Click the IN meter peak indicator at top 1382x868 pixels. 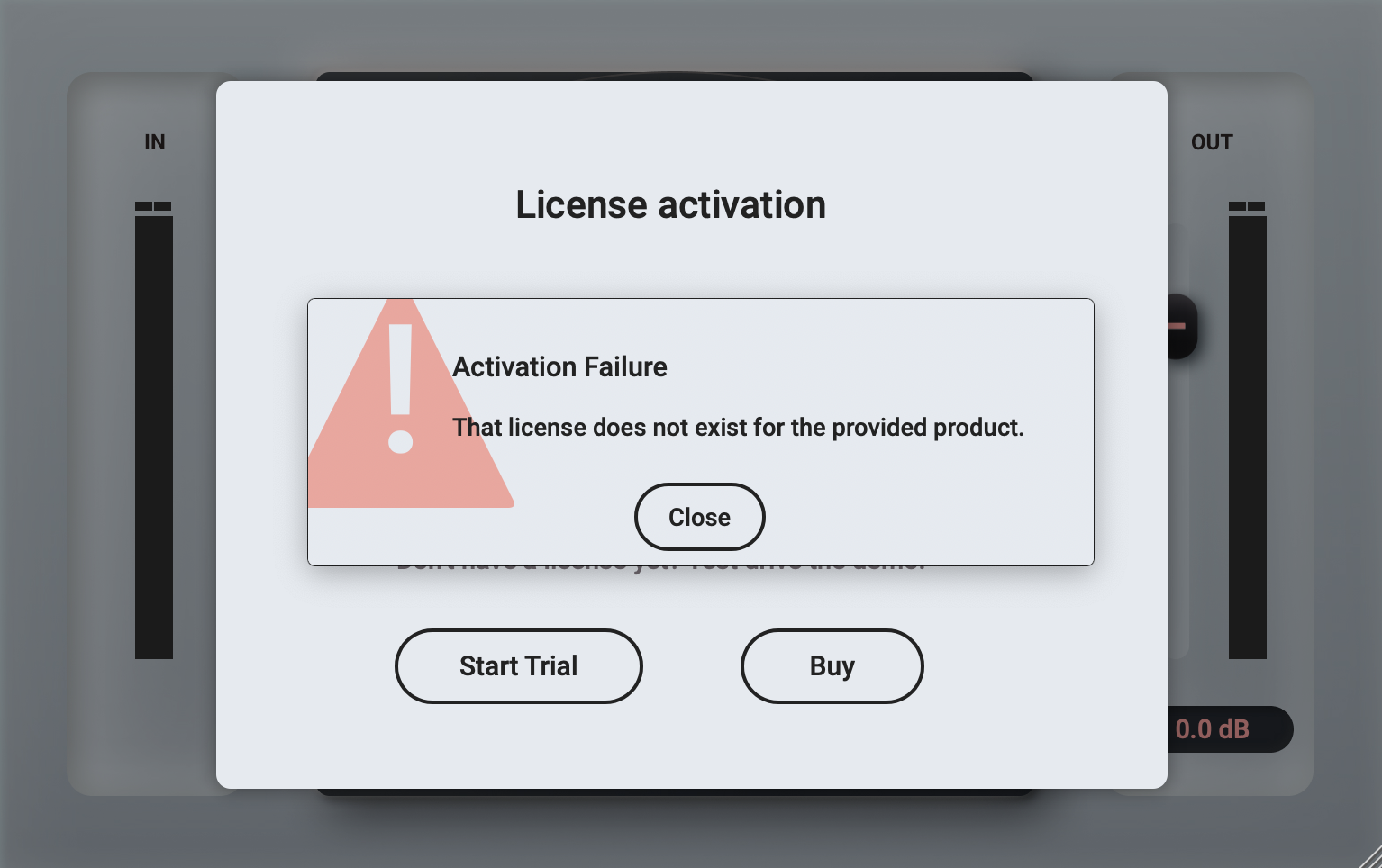tap(154, 205)
